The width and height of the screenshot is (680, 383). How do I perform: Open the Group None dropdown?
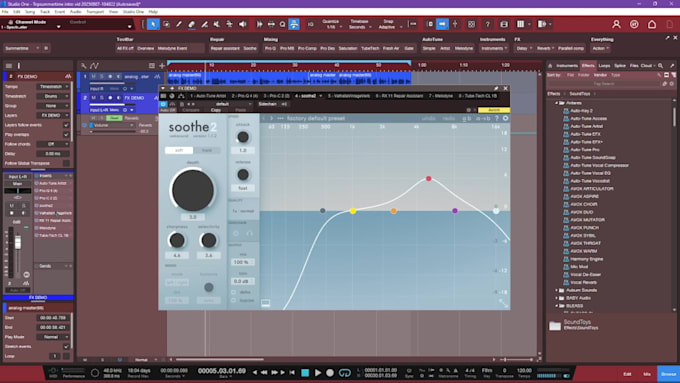coord(53,105)
